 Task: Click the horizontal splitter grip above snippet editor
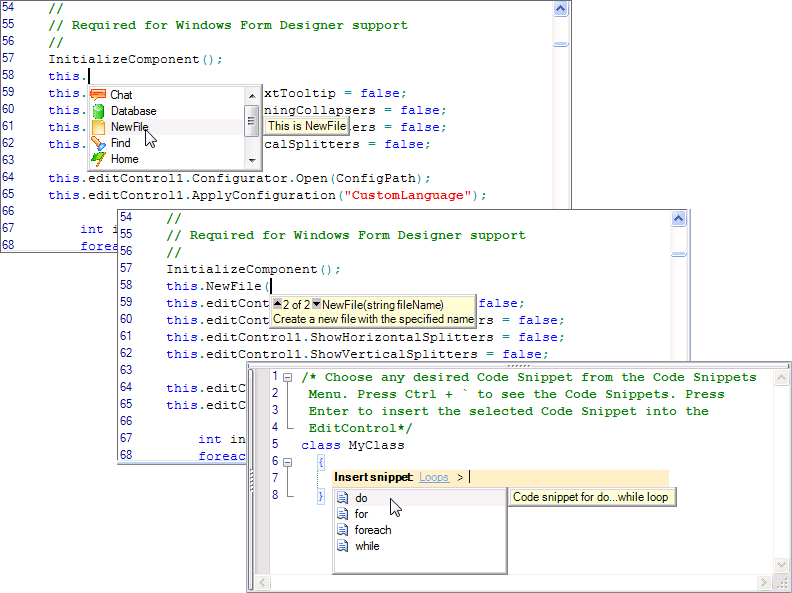(x=519, y=366)
